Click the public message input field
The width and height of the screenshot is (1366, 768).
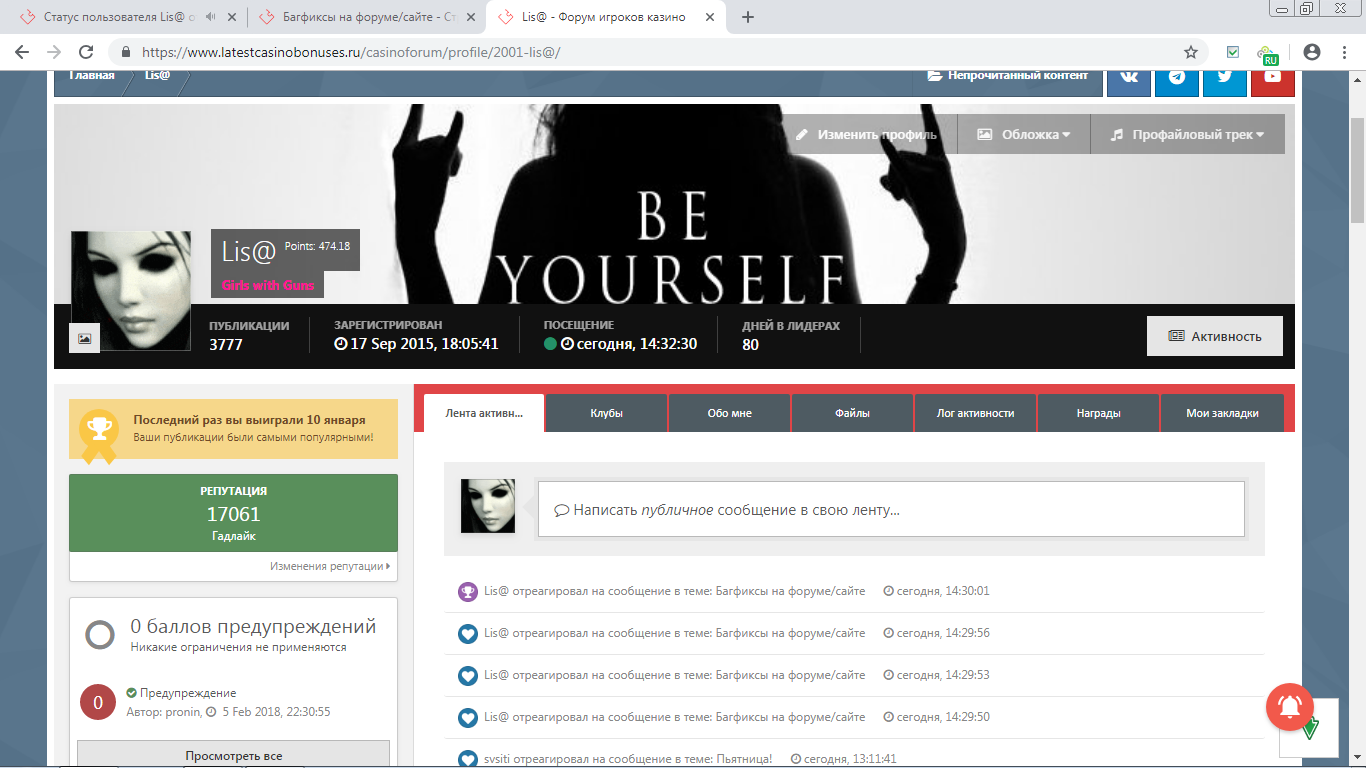[x=890, y=510]
